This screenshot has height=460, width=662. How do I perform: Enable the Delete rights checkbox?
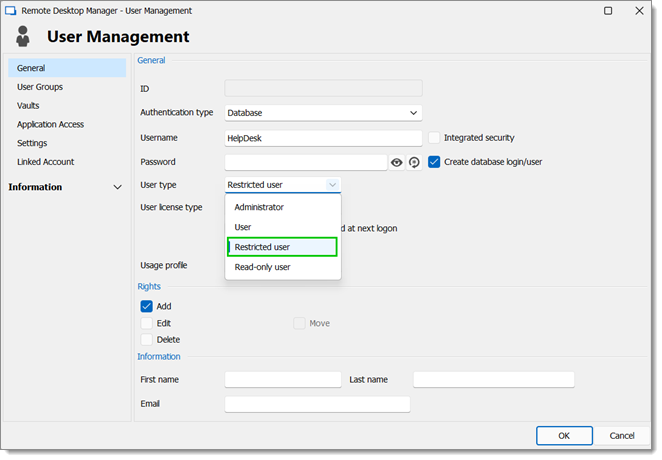(x=147, y=340)
